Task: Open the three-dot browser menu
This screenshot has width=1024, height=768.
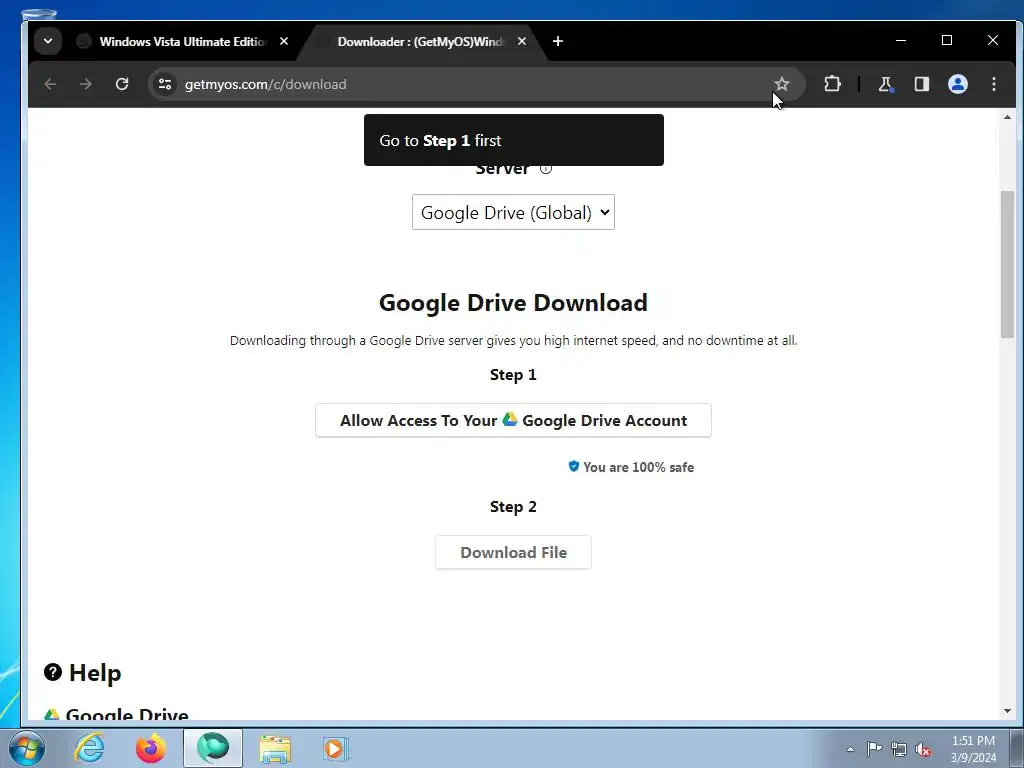Action: (994, 84)
